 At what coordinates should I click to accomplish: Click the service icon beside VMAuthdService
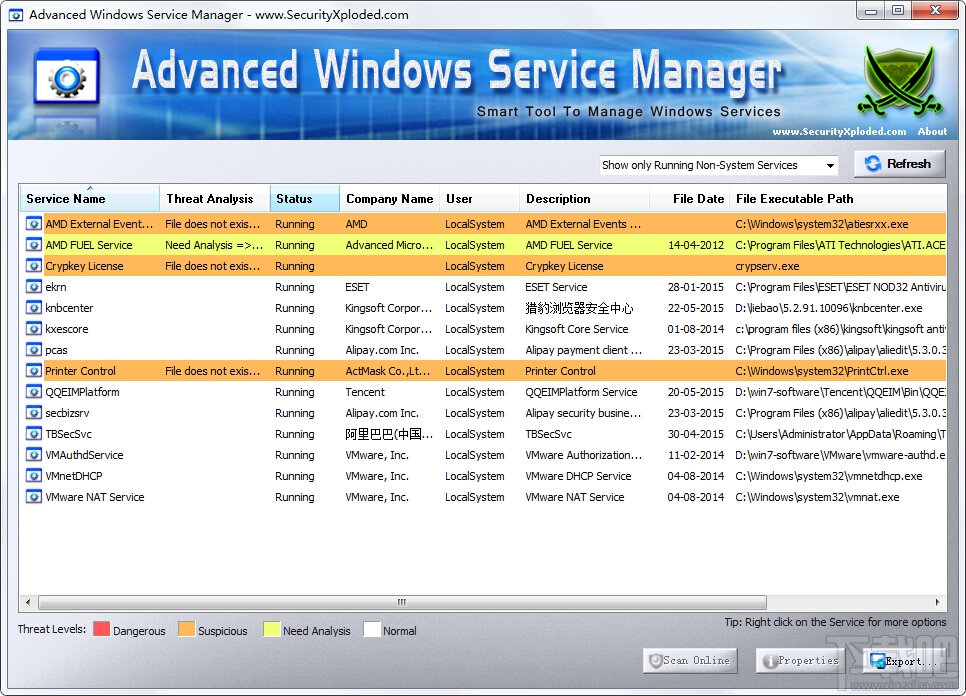click(x=34, y=455)
